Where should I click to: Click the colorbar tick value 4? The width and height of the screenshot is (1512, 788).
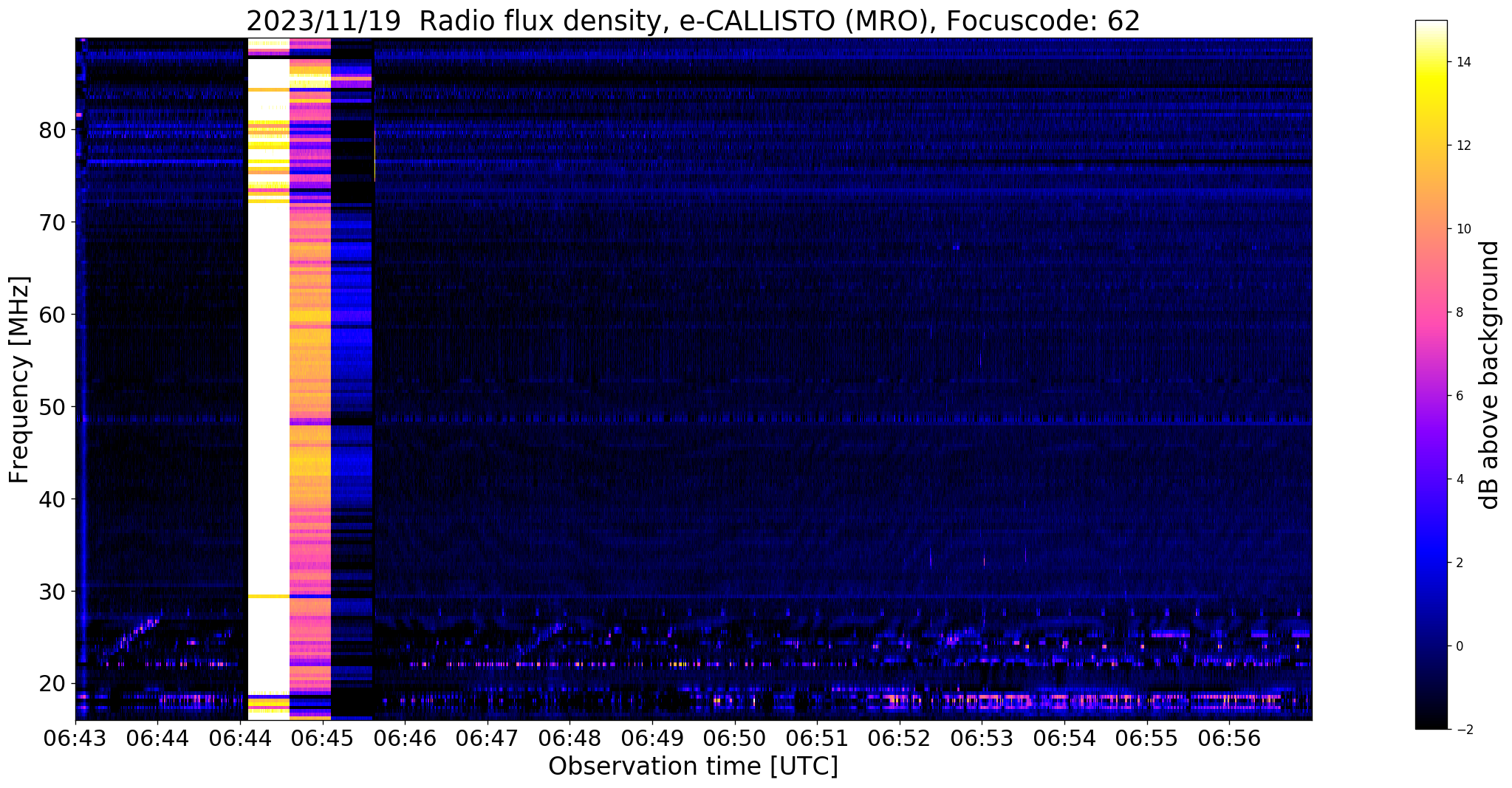1459,479
